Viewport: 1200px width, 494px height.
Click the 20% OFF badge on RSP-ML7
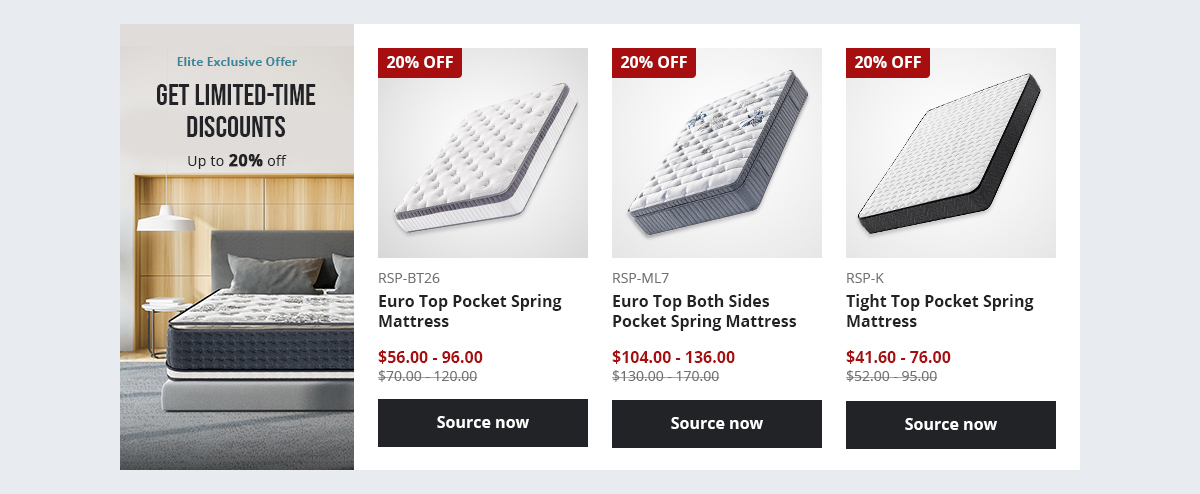pyautogui.click(x=654, y=62)
